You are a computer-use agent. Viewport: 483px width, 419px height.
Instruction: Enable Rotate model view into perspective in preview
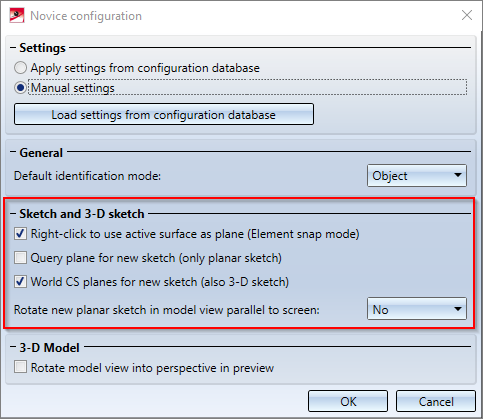[20, 367]
